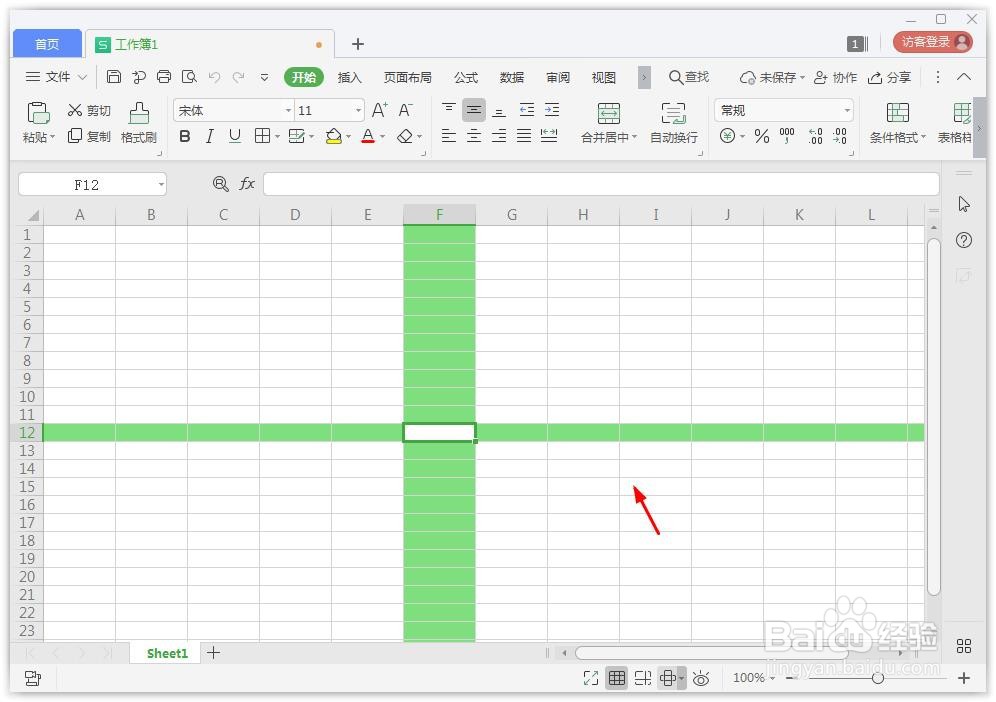Click Decrease Decimal icon
The width and height of the screenshot is (996, 702).
[840, 136]
